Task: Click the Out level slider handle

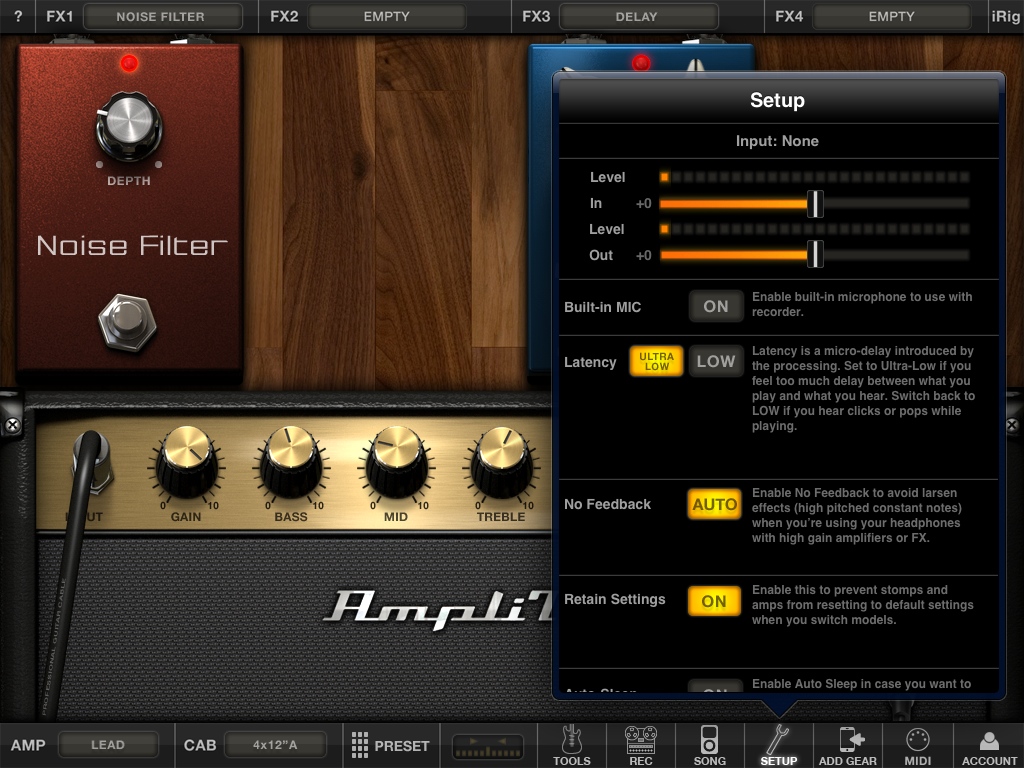Action: pos(815,255)
